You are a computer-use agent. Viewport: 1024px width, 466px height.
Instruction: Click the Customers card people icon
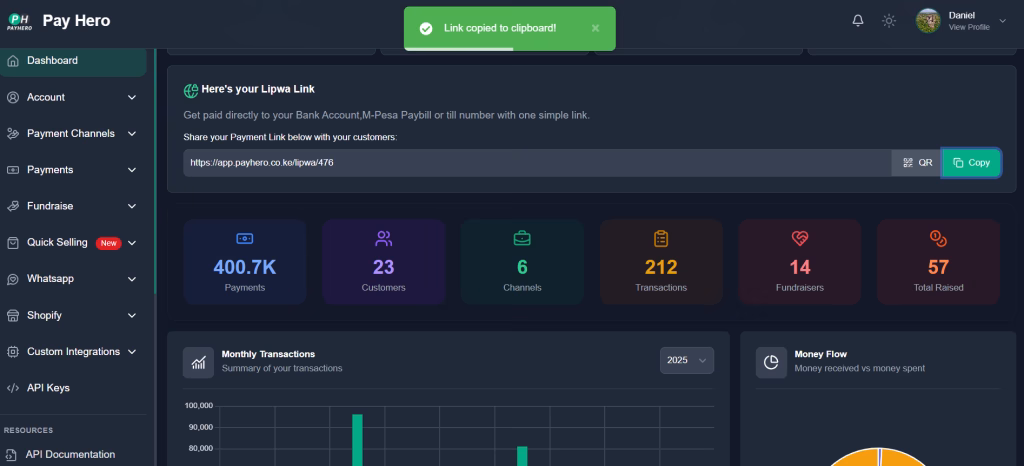coord(383,238)
